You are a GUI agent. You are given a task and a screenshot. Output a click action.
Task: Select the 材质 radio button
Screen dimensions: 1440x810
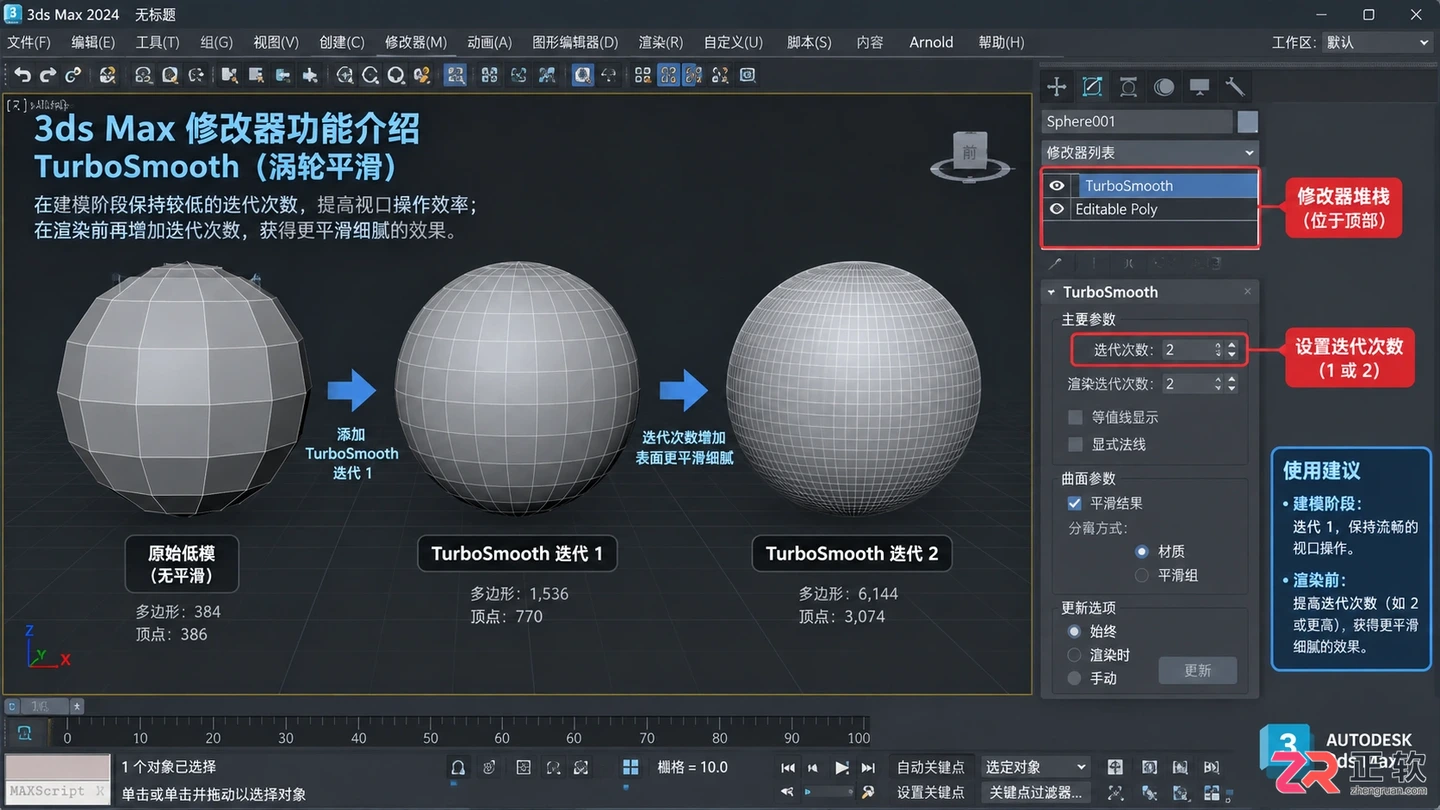1142,551
